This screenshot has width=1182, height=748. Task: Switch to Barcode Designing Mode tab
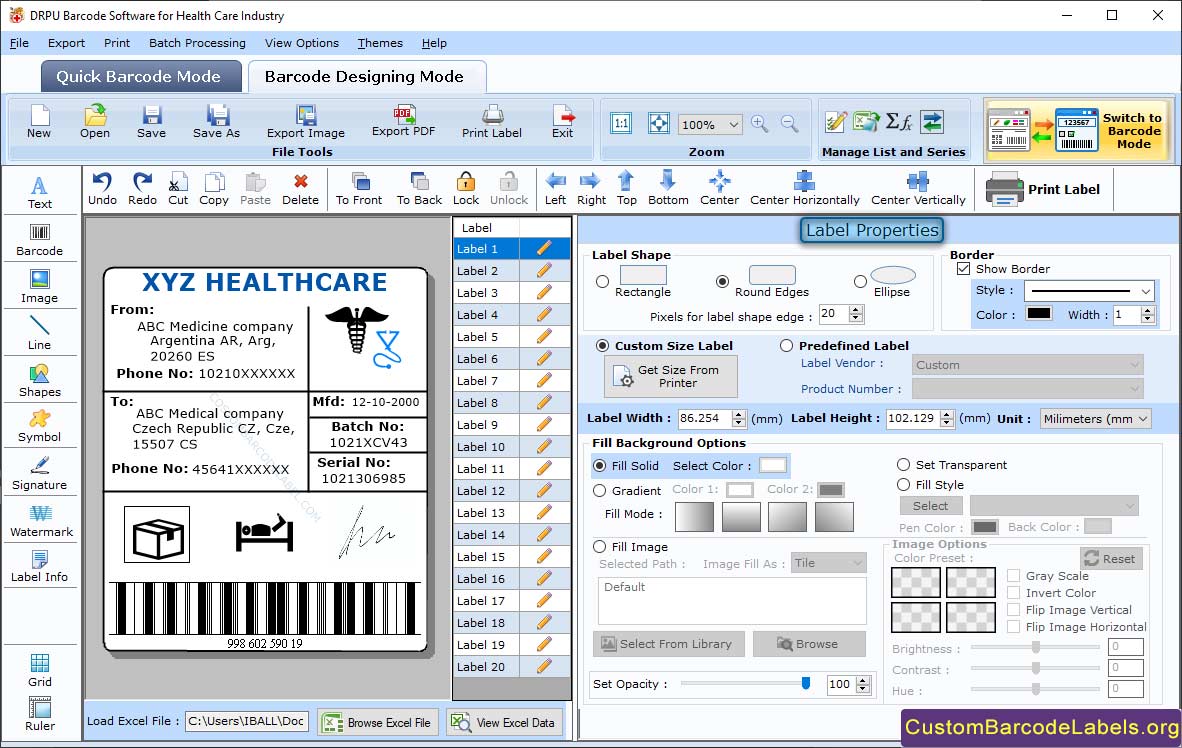(x=366, y=77)
